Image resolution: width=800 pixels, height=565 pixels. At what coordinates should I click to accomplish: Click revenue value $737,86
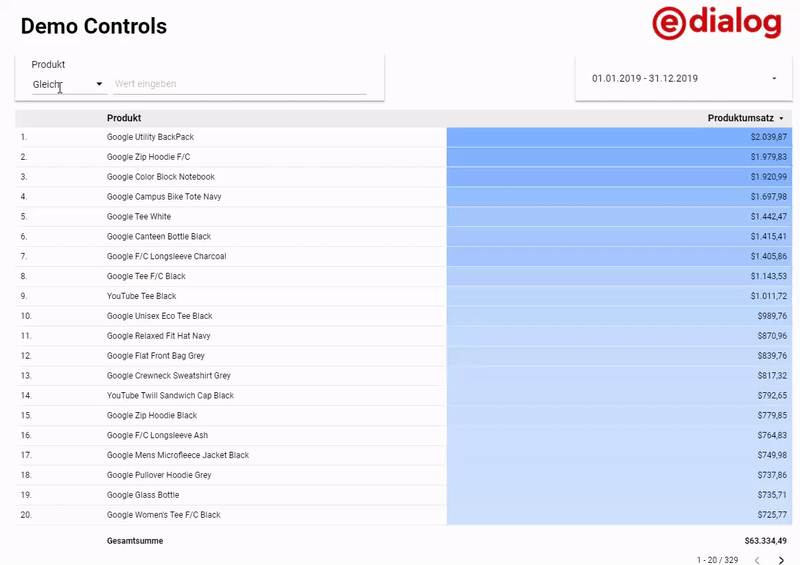pyautogui.click(x=772, y=475)
